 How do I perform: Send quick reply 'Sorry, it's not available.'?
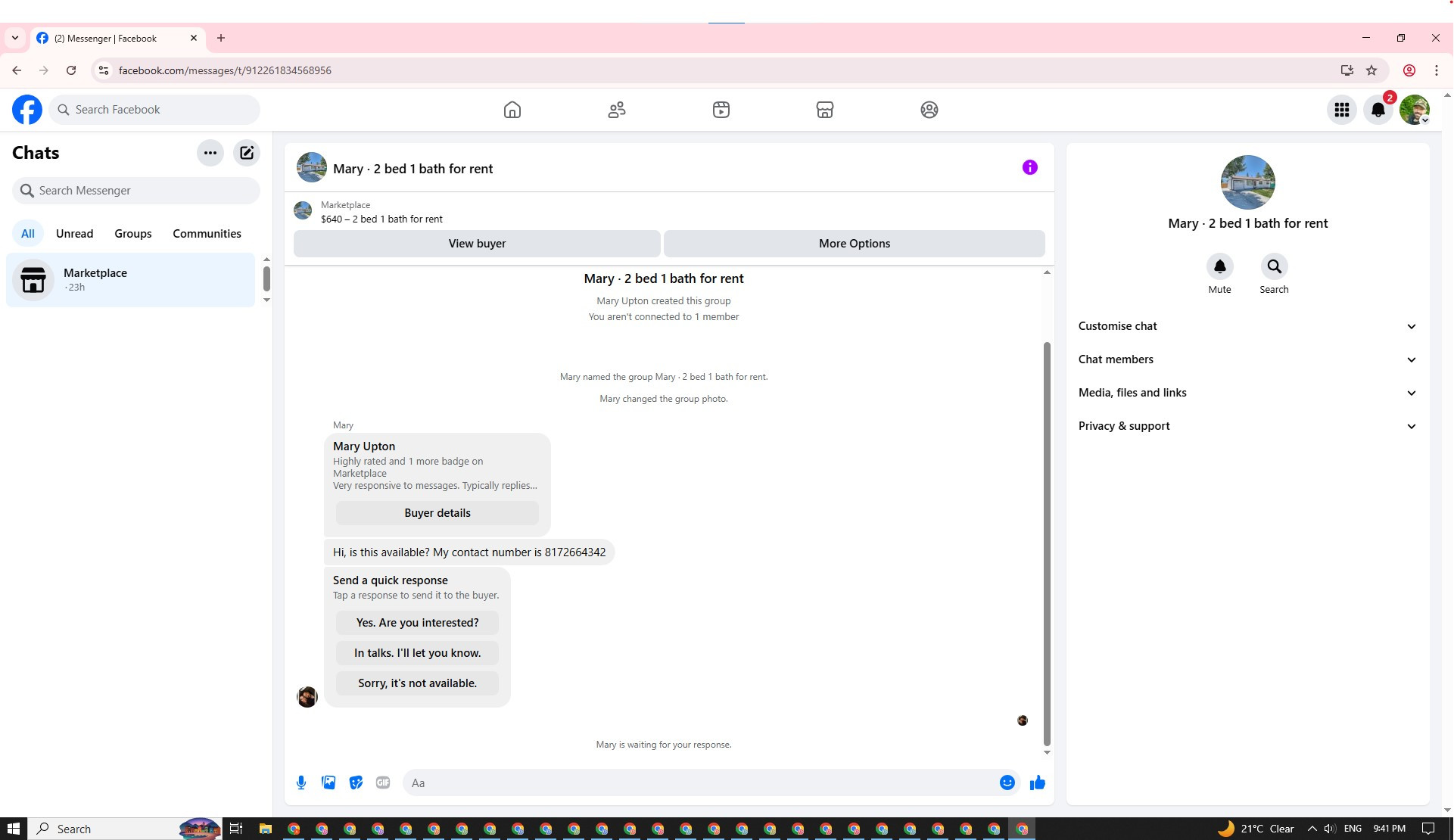pos(418,683)
